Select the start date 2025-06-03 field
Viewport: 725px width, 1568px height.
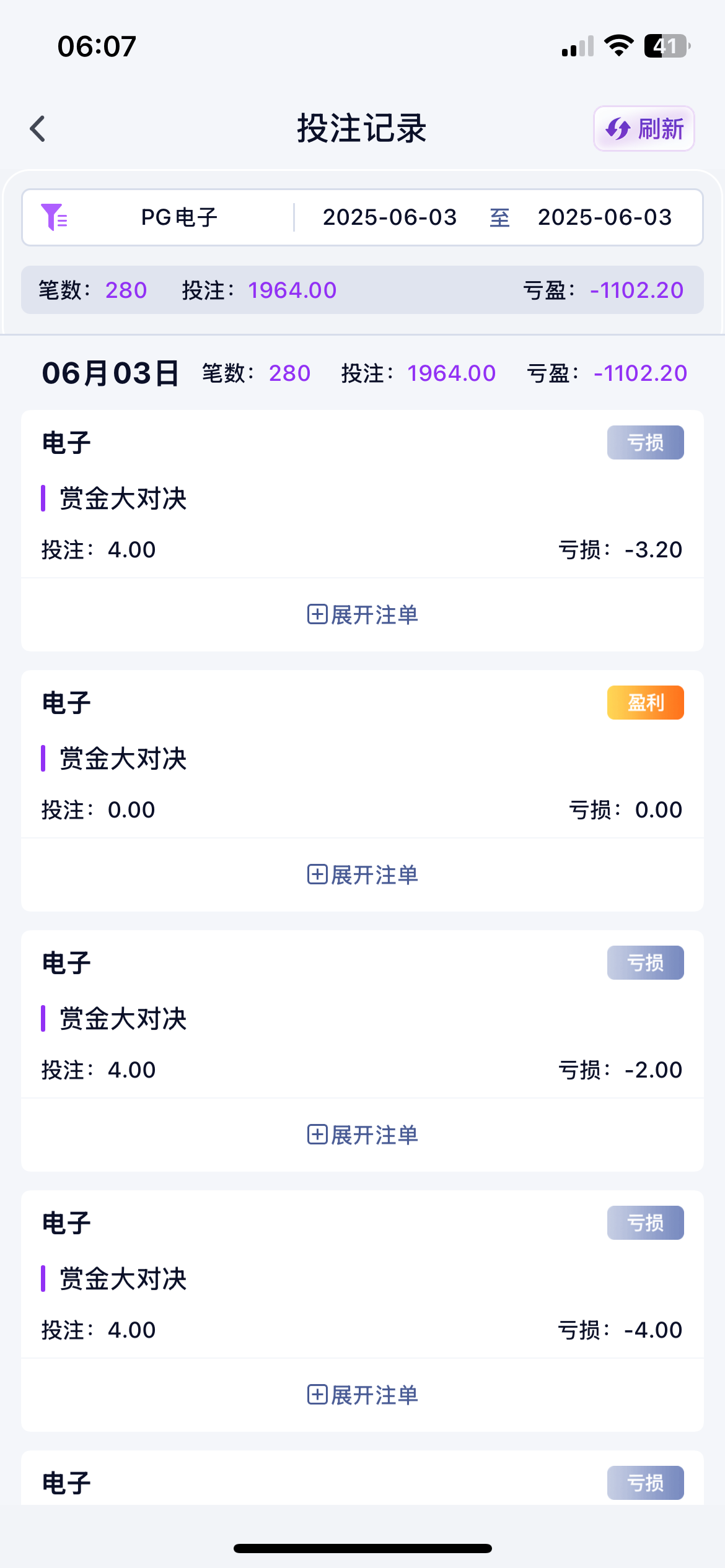point(390,217)
